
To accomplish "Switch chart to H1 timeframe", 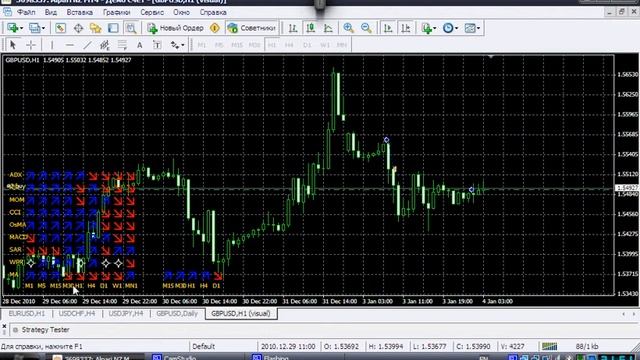I will 272,45.
